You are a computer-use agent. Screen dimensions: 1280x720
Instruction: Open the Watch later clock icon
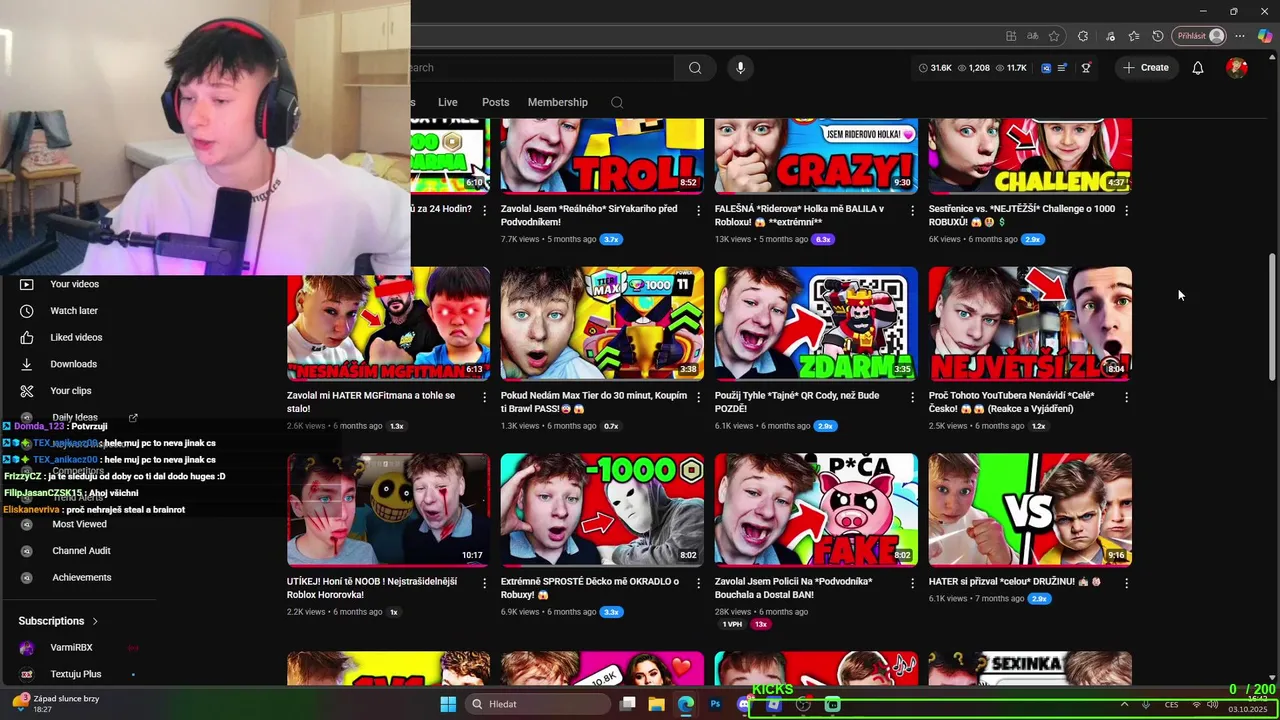27,311
